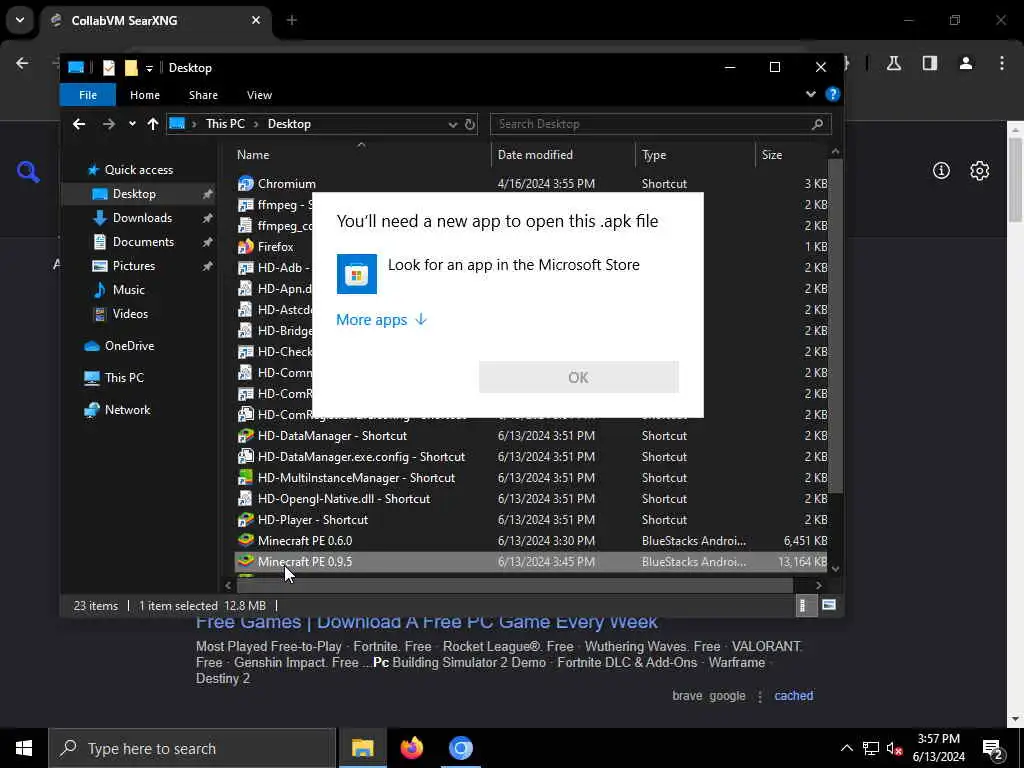The height and width of the screenshot is (768, 1024).
Task: Click the file list vertical scrollbar
Action: [835, 327]
